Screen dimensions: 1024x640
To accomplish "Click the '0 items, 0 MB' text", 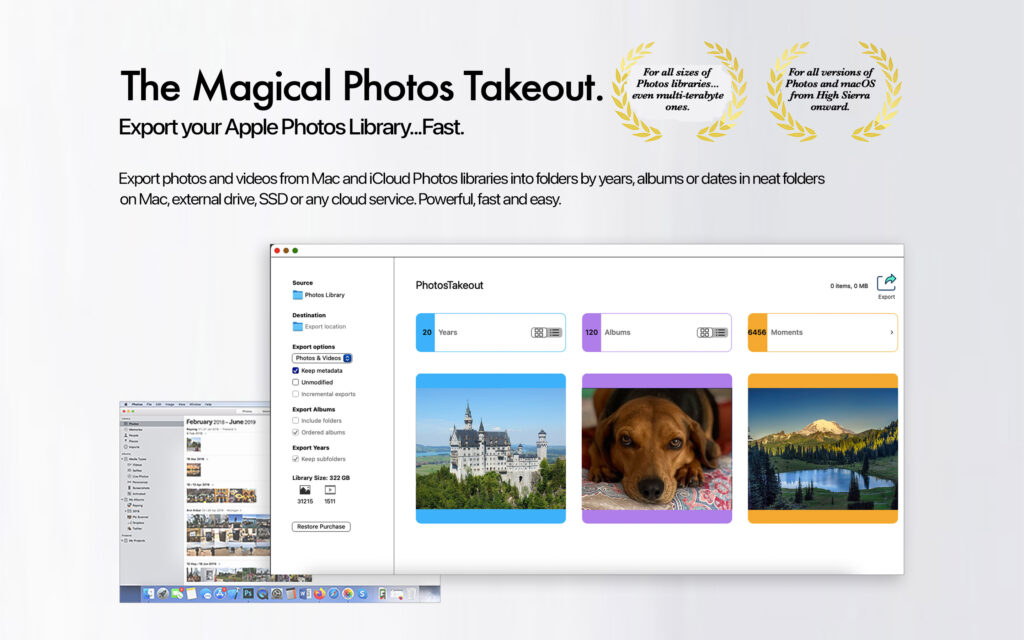I will [x=849, y=286].
